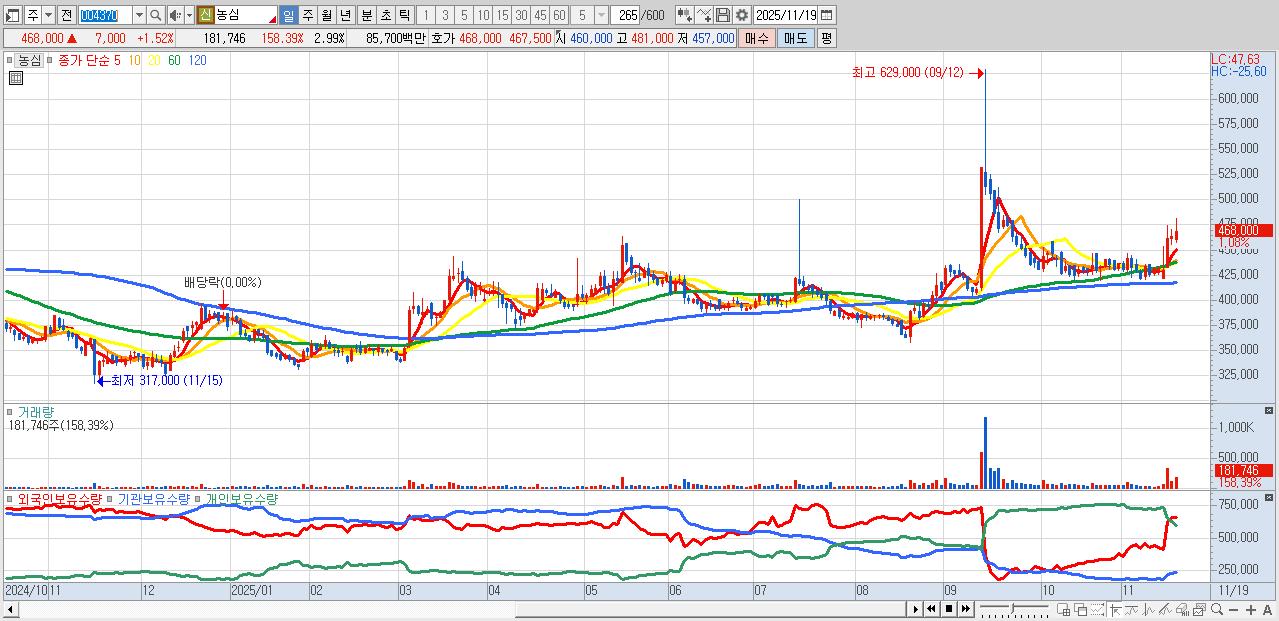This screenshot has height=621, width=1279.
Task: Click the 20 moving average legend number
Action: [154, 60]
